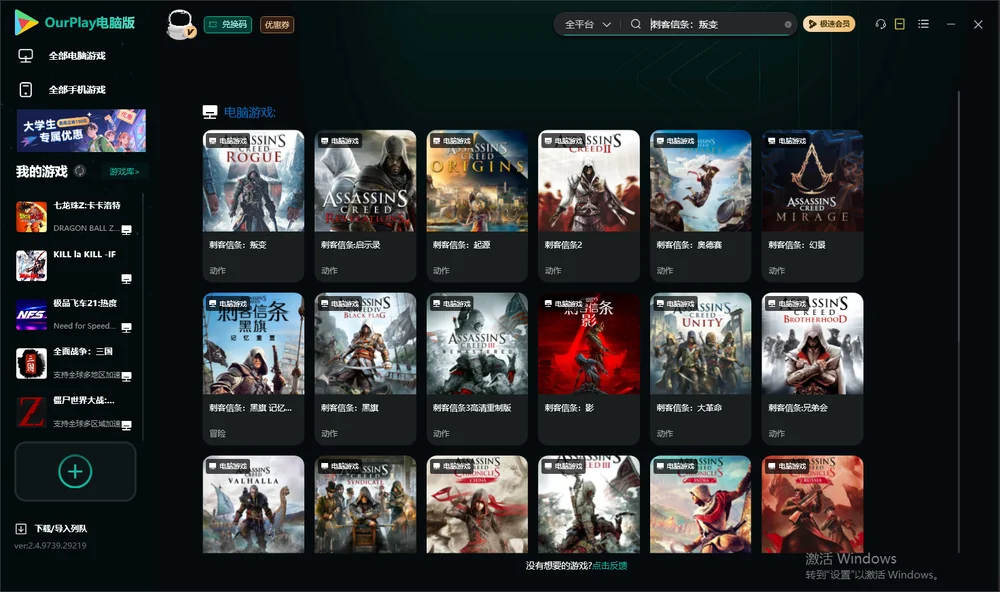Screen dimensions: 1000x592
Task: Click the game list vertical scrollbar
Action: tap(959, 322)
